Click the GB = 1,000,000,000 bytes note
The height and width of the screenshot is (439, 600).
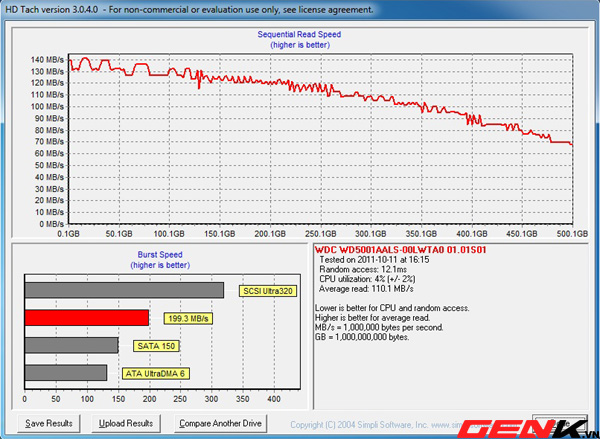point(362,337)
